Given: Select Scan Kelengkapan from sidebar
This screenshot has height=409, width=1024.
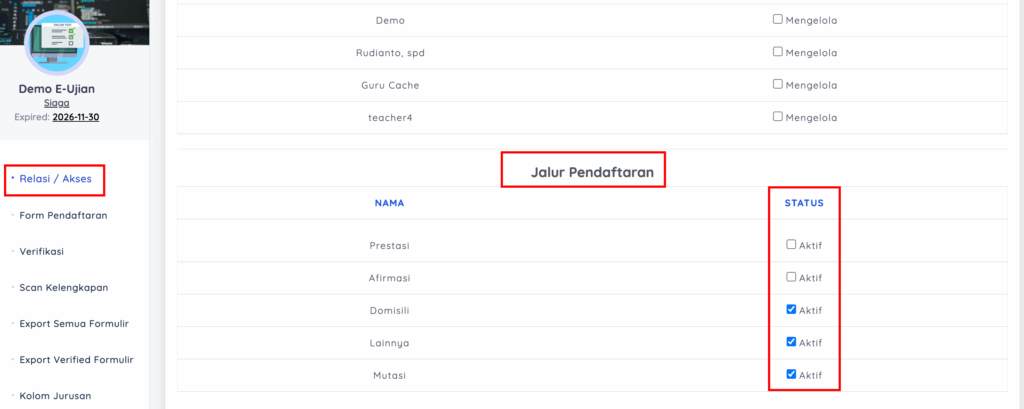Looking at the screenshot, I should point(63,287).
